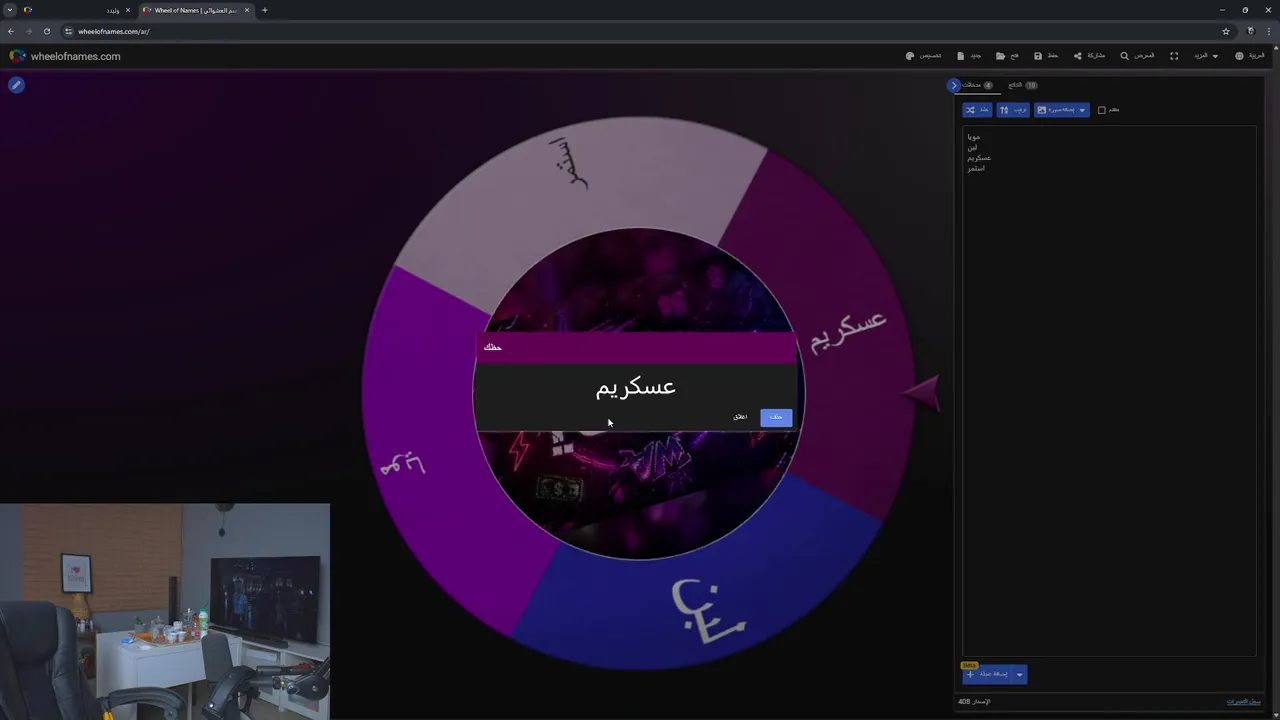Screen dimensions: 1280x720
Task: Toggle the Advanced checkbox
Action: pos(1102,110)
